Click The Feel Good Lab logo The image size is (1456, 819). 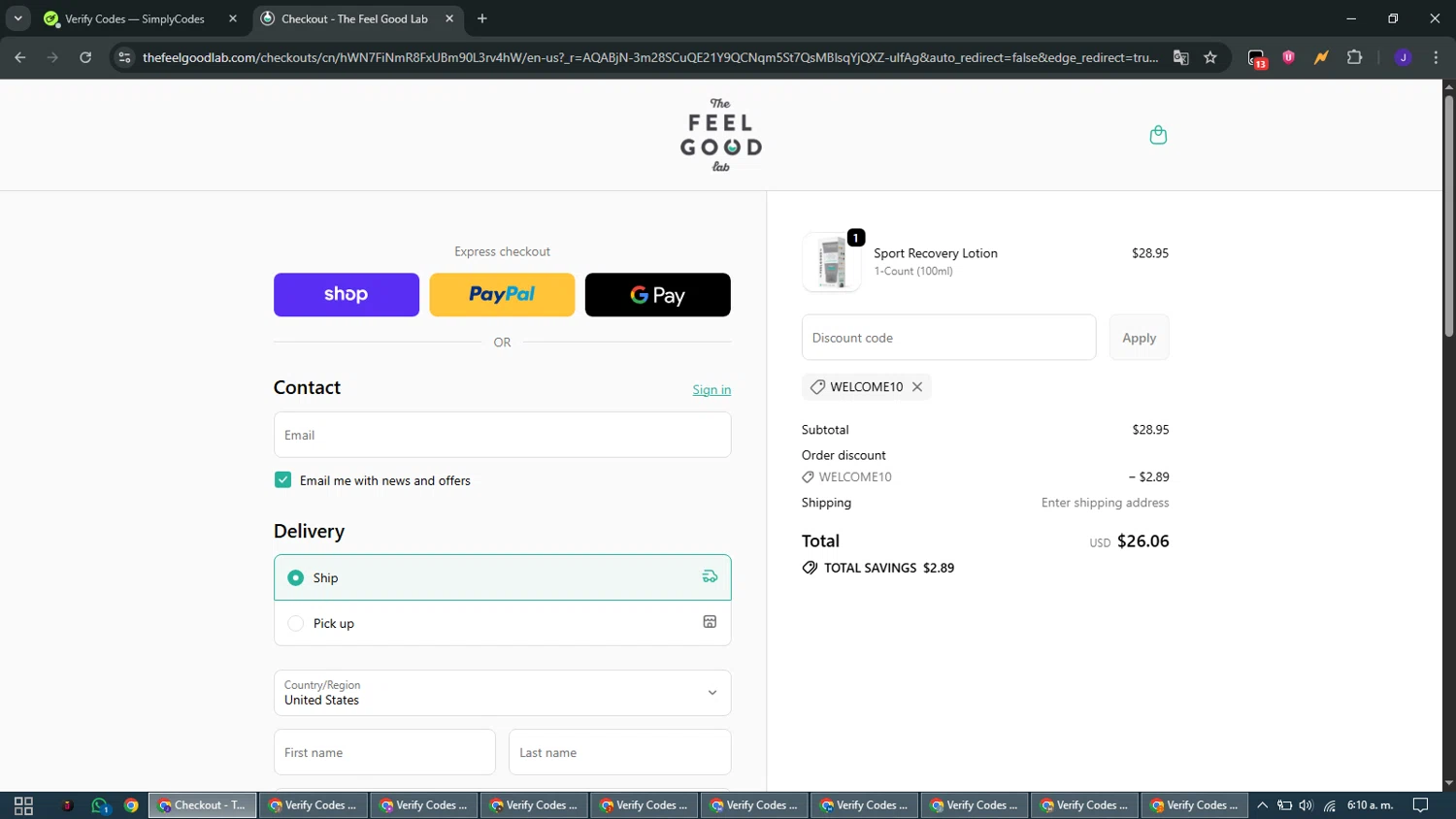pos(720,135)
